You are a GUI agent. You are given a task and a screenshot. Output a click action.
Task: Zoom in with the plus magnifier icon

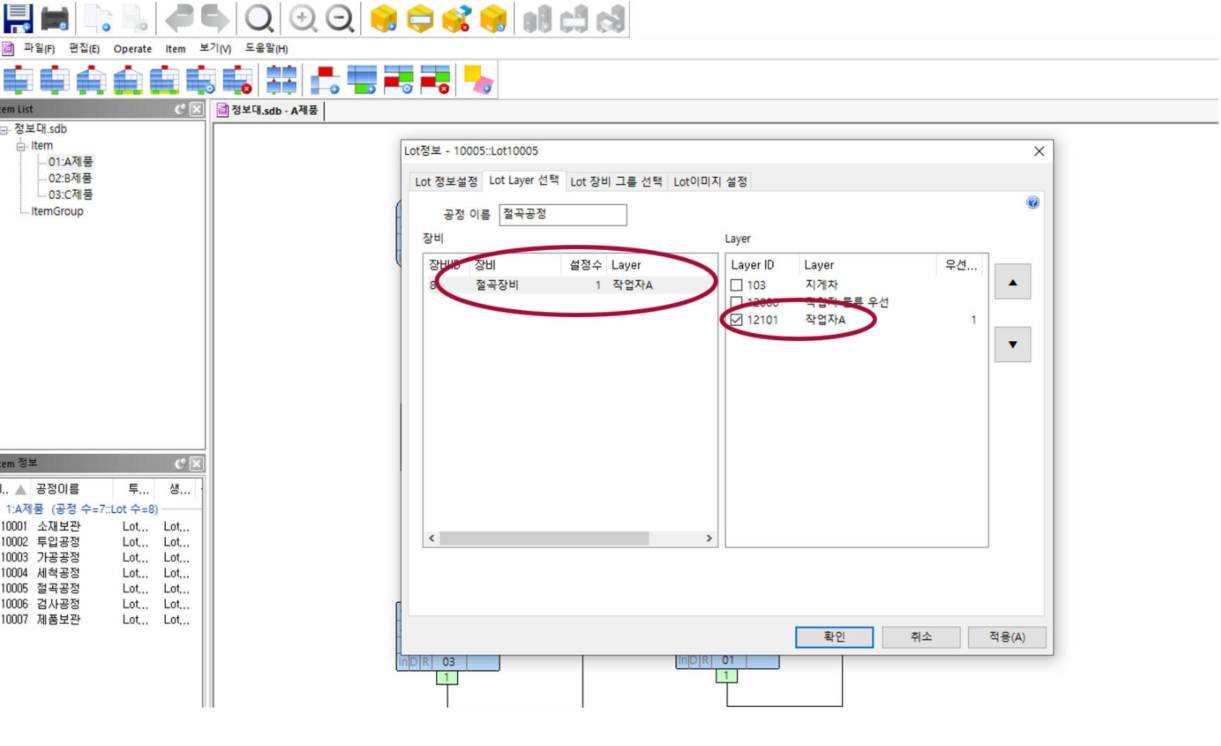pyautogui.click(x=303, y=18)
